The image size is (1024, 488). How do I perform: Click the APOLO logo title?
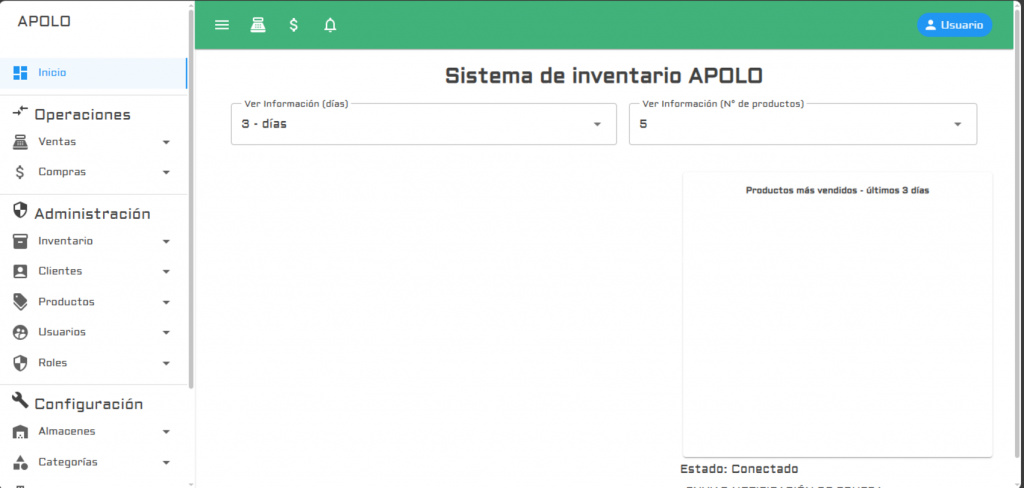[44, 21]
